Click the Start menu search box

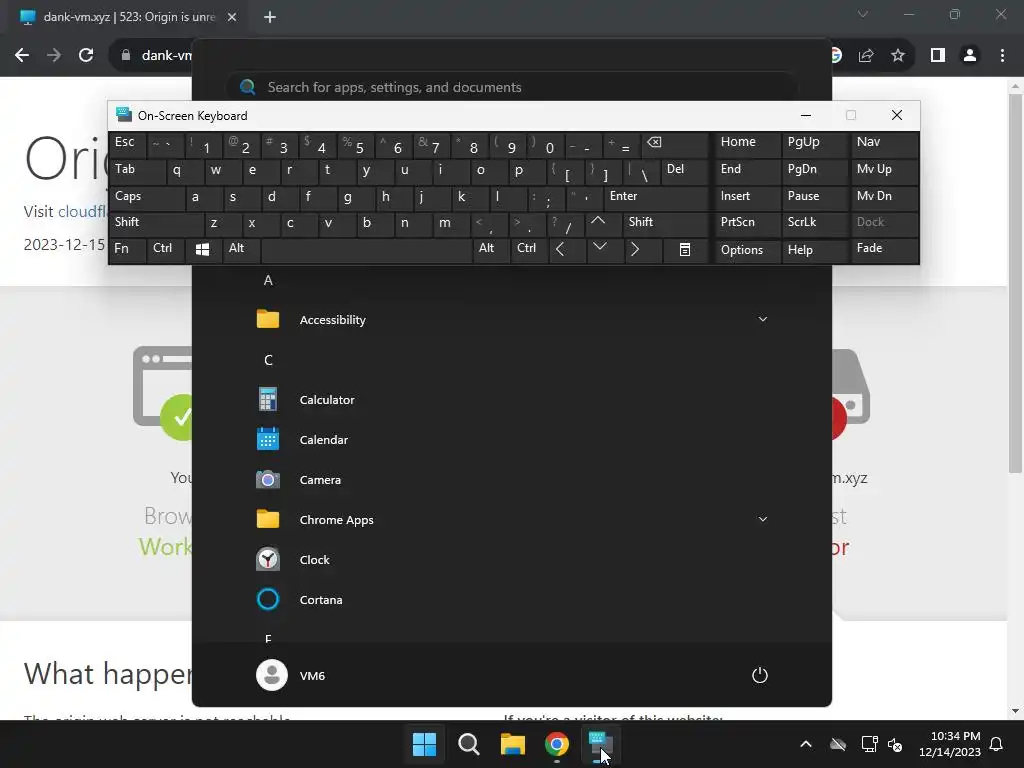pyautogui.click(x=512, y=87)
